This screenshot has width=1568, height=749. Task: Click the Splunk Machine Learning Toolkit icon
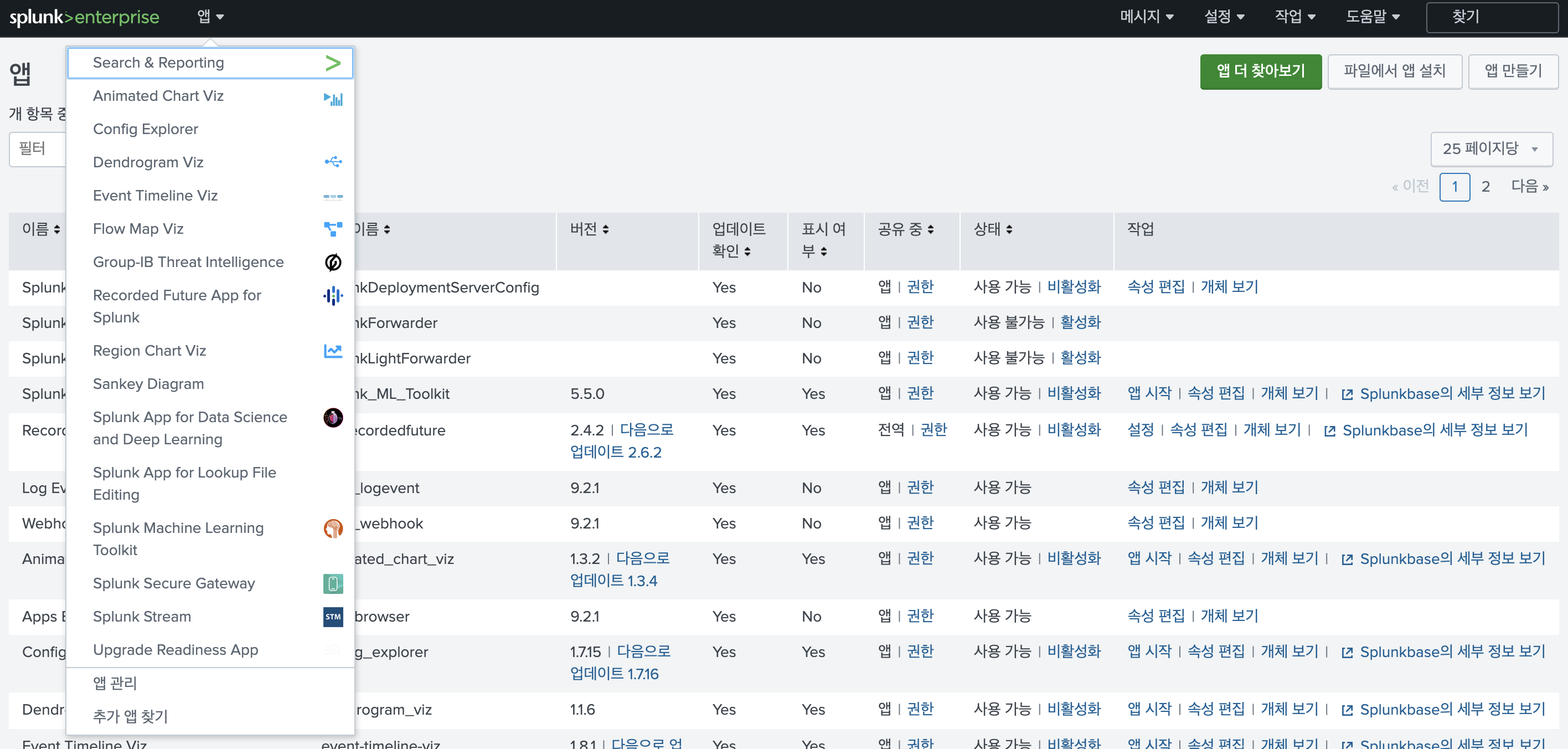tap(333, 529)
